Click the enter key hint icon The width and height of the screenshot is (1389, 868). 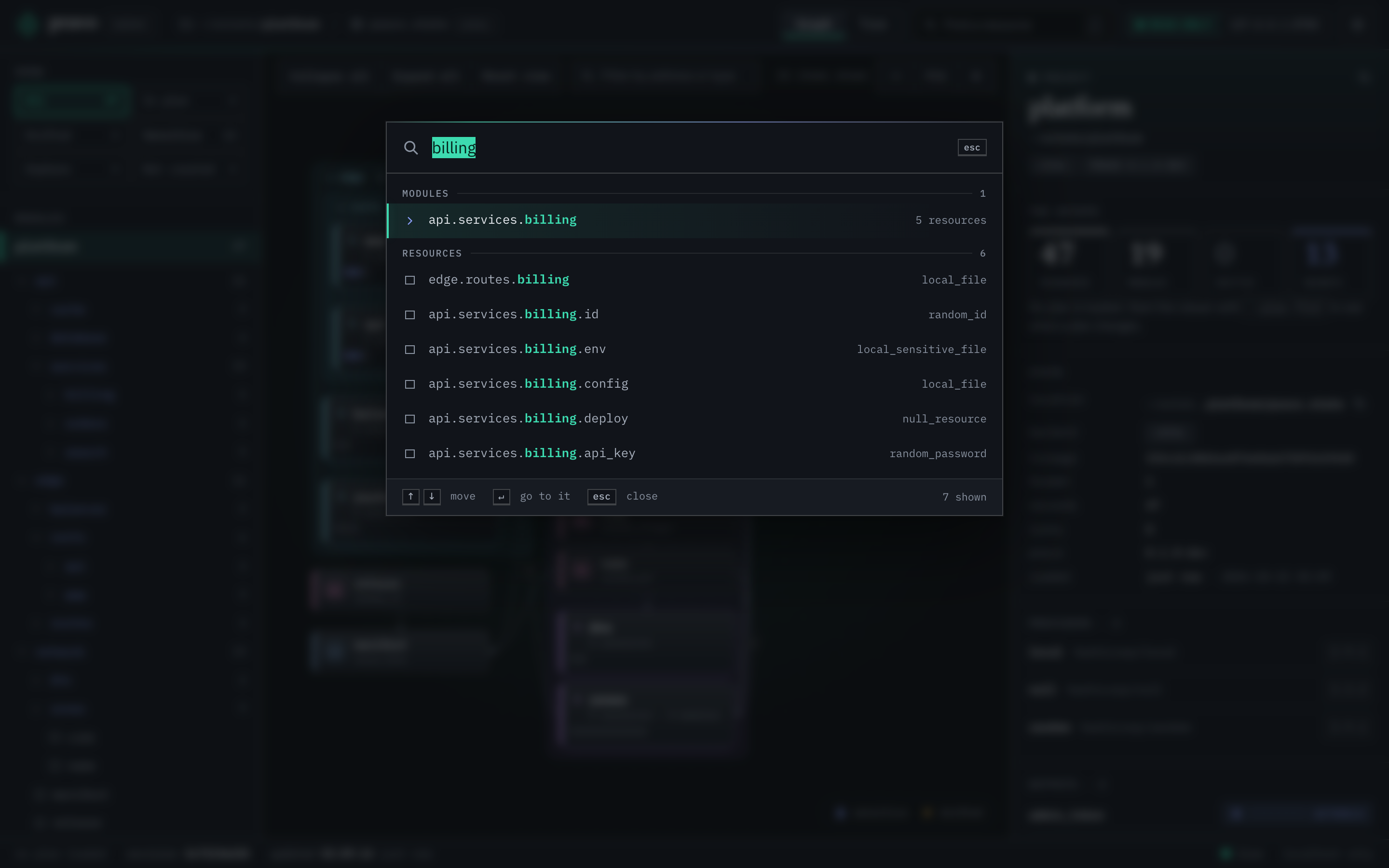coord(501,497)
